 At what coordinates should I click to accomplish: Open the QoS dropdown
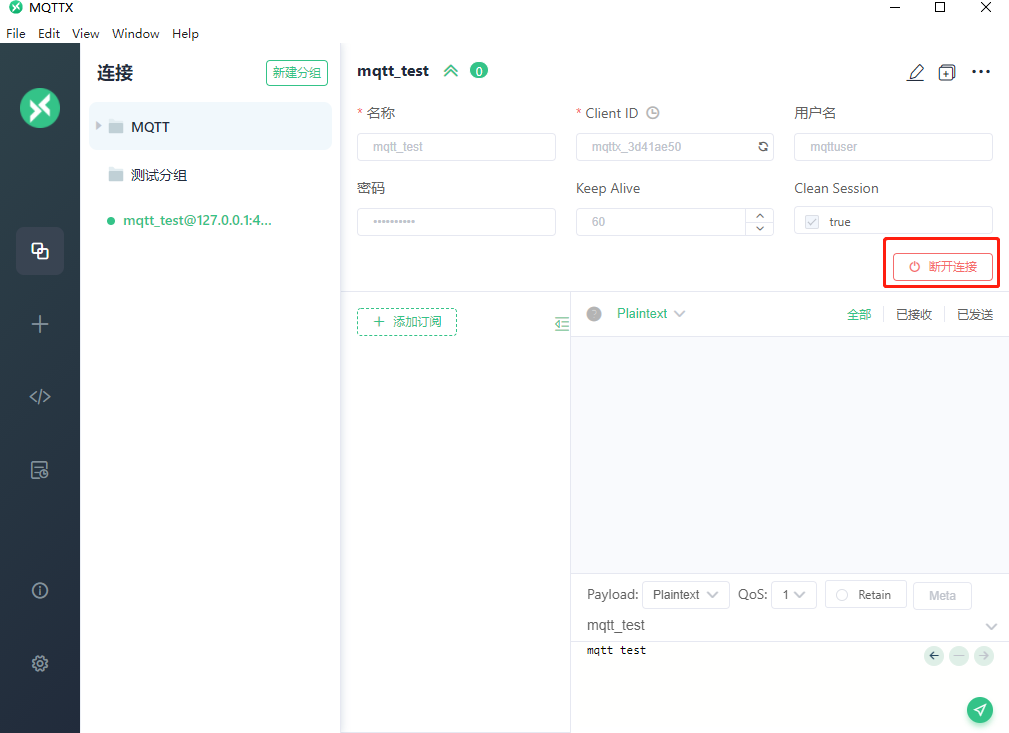pos(794,595)
